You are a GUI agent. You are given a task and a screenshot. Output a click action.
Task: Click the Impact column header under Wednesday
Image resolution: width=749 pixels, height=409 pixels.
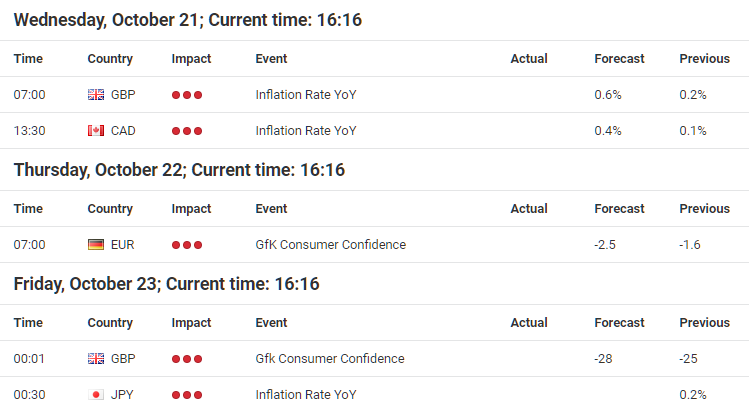[191, 59]
